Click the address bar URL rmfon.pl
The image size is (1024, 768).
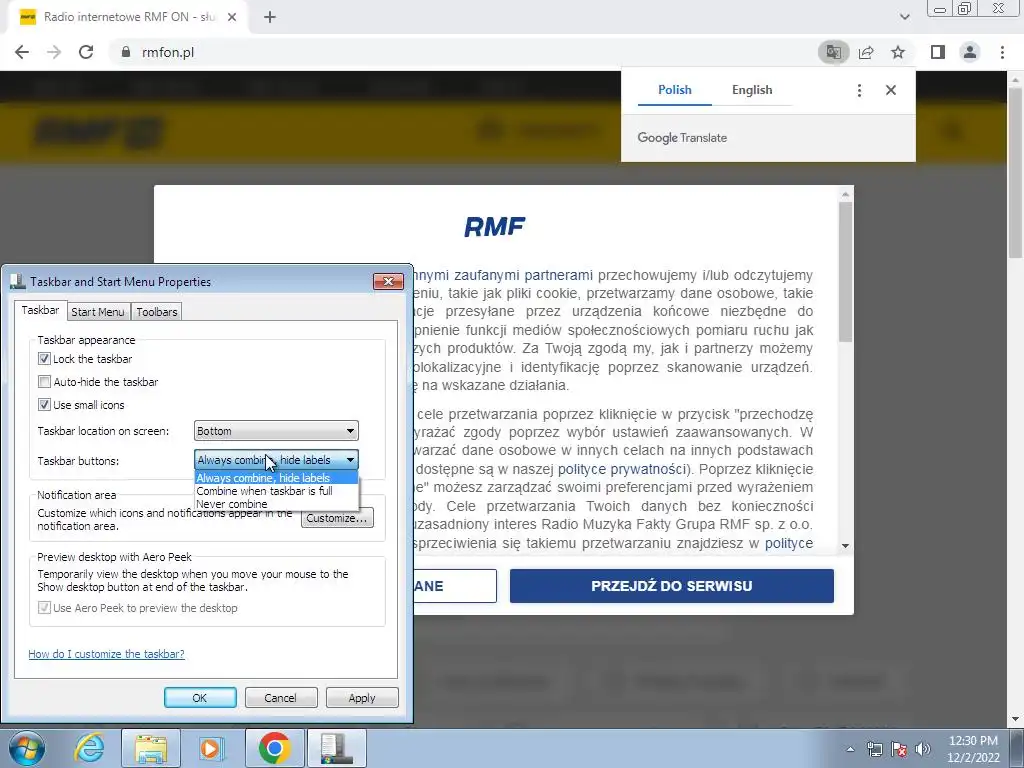click(x=168, y=52)
